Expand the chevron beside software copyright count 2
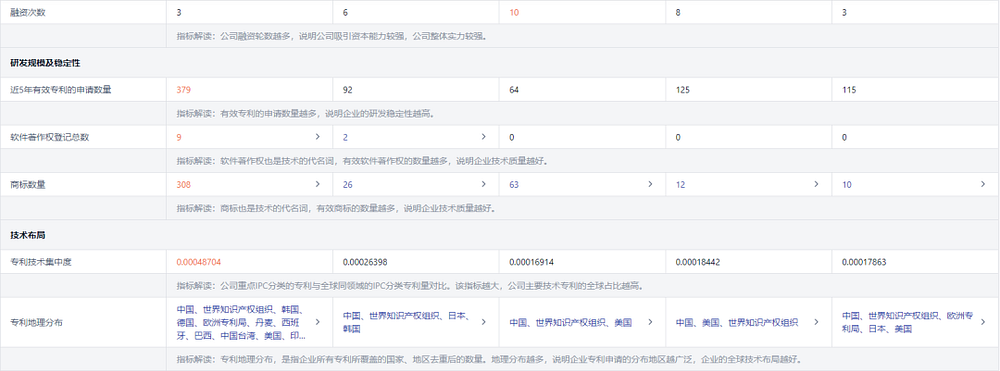The height and width of the screenshot is (371, 1000). point(483,137)
